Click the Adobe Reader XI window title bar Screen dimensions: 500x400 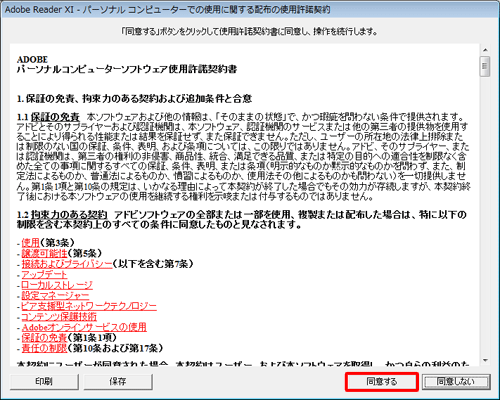coord(250,9)
